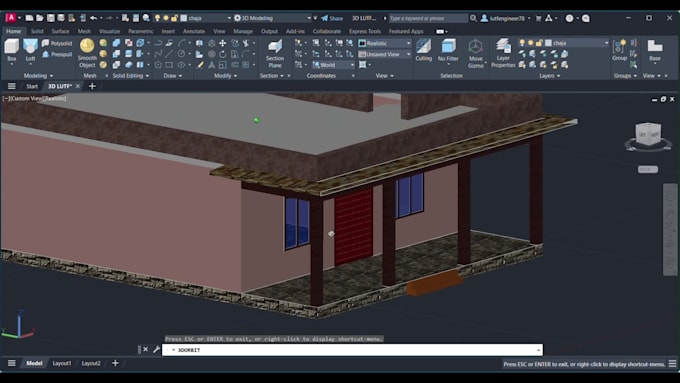
Task: Click the keyword search input field
Action: [428, 18]
